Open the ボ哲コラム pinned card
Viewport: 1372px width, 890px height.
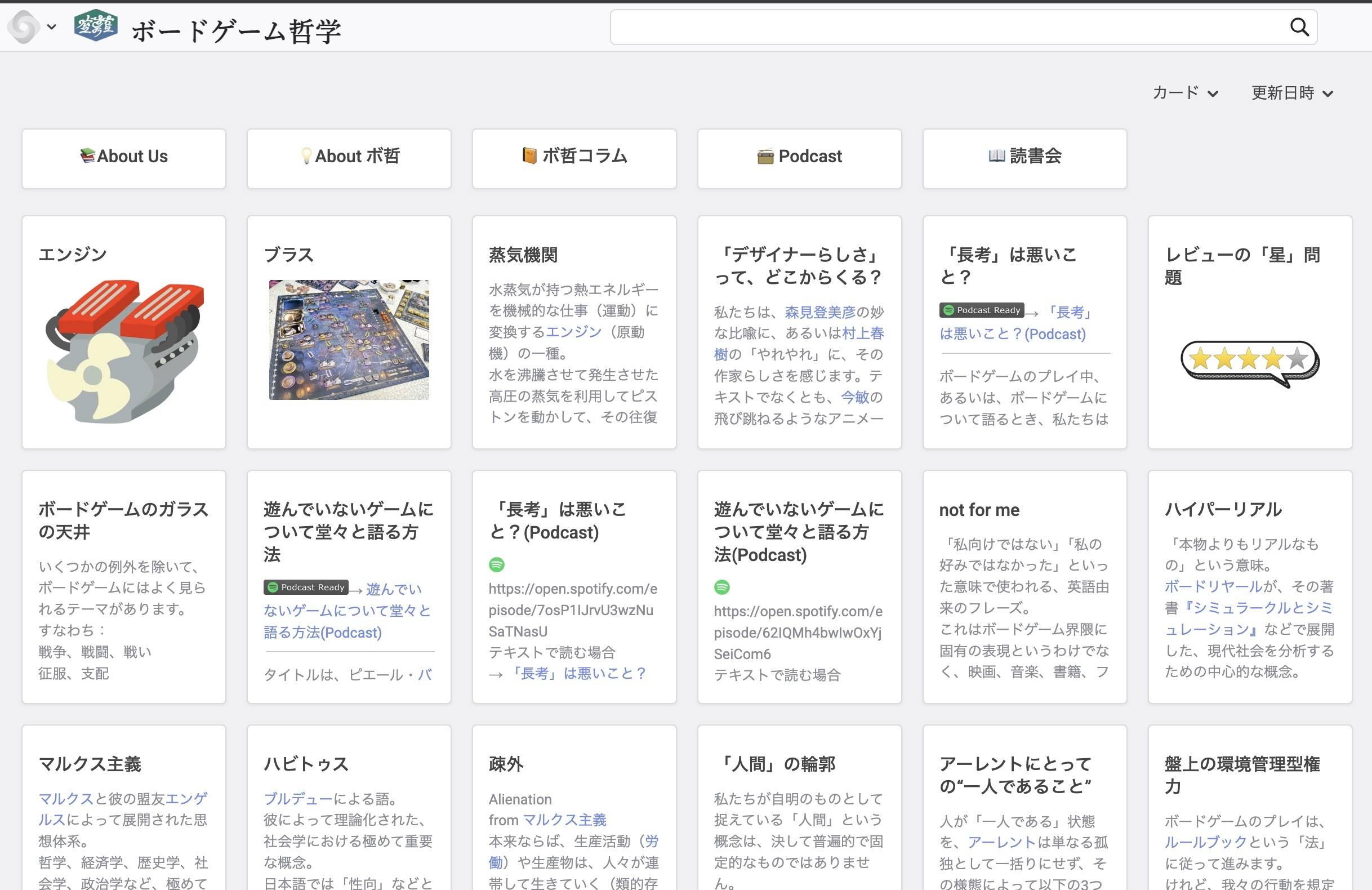574,157
